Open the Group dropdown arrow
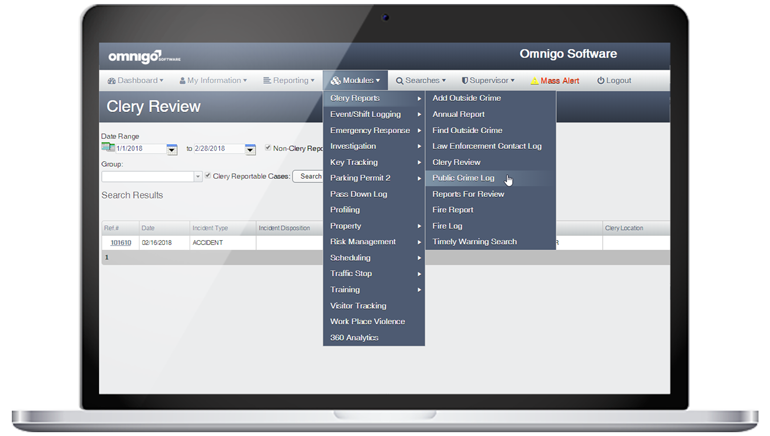770x436 pixels. 197,176
